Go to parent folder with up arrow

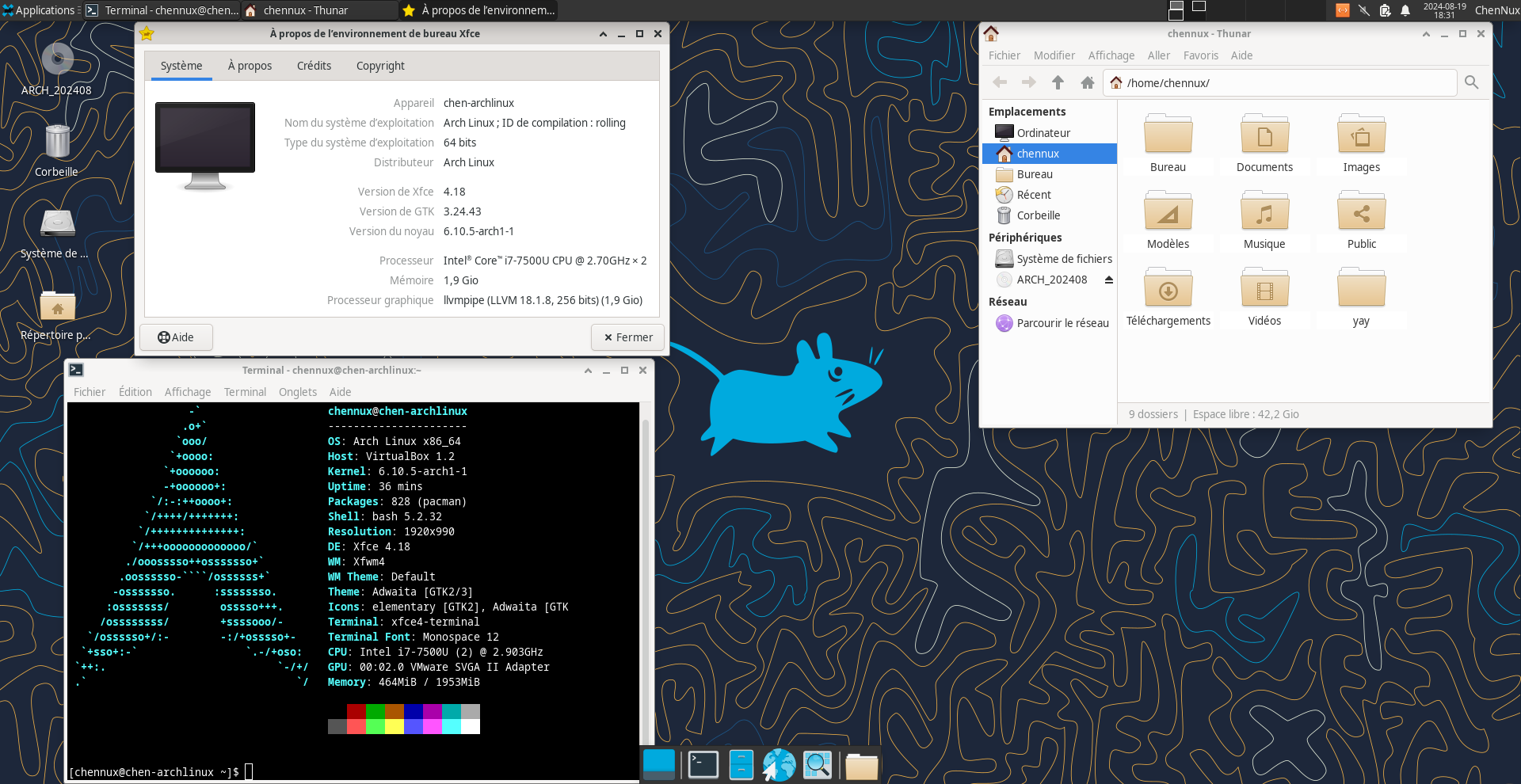click(1058, 82)
